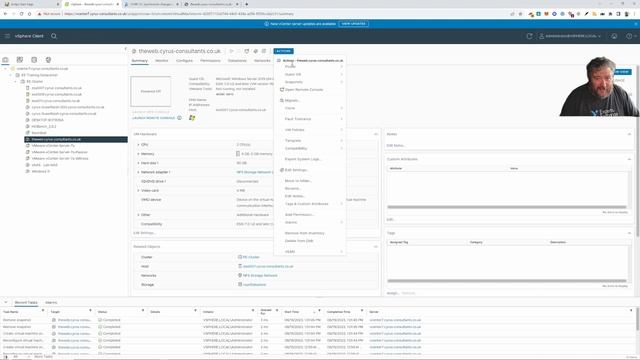Switch to Networking inventory view
640x360 pixels.
(48, 60)
